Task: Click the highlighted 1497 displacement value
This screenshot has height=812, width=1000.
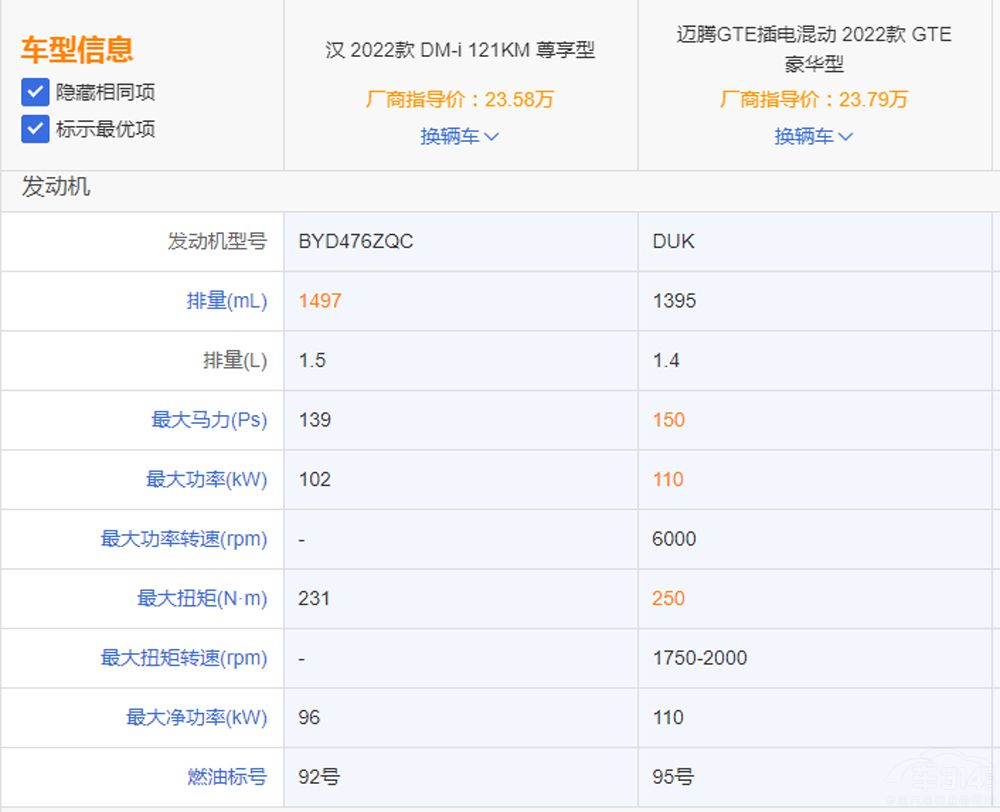Action: (x=320, y=301)
